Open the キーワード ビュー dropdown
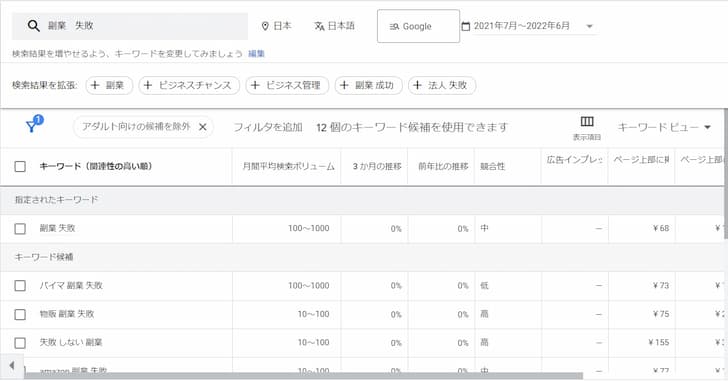The height and width of the screenshot is (381, 728). click(x=664, y=127)
